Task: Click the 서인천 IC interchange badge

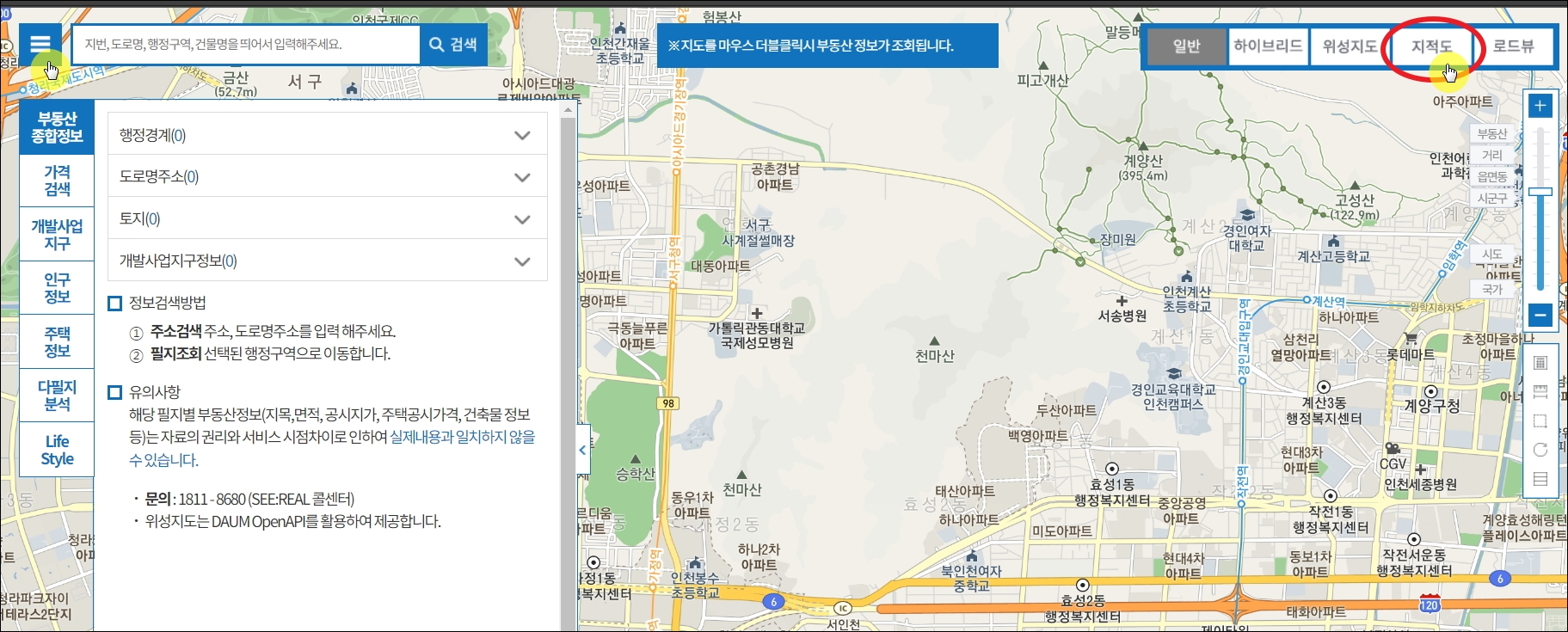Action: point(843,609)
